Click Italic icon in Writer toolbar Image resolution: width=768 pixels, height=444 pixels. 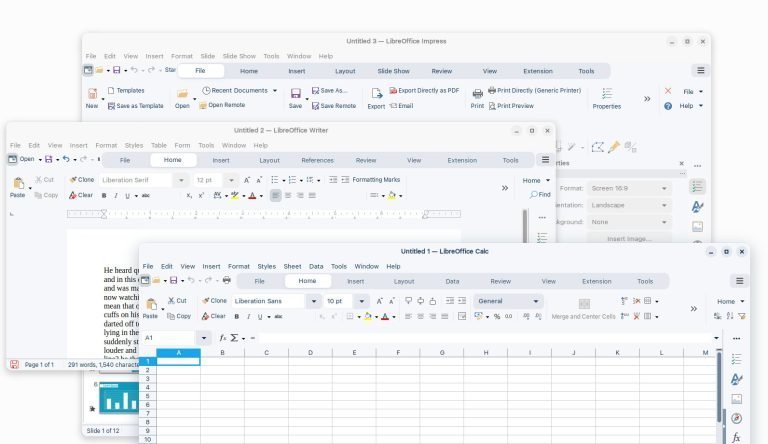coord(116,196)
